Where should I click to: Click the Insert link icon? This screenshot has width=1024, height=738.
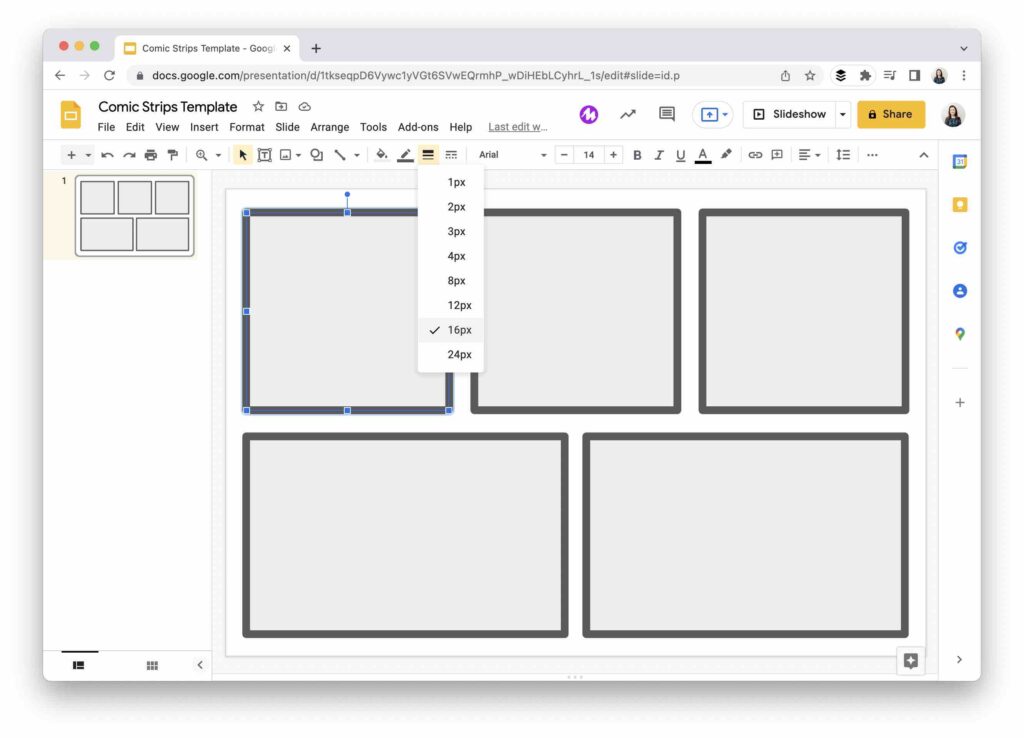point(755,155)
